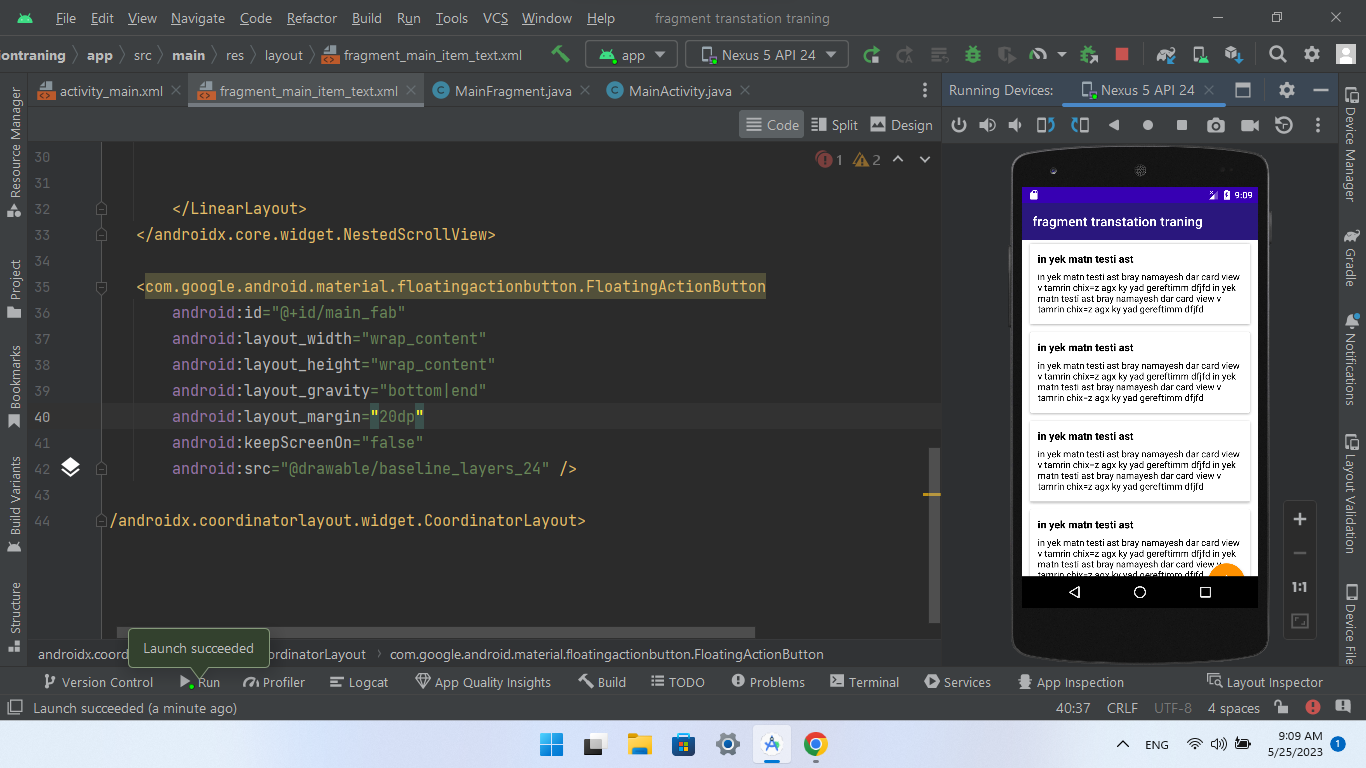Viewport: 1366px width, 768px height.
Task: Take an emulator screenshot with the camera icon
Action: point(1216,125)
